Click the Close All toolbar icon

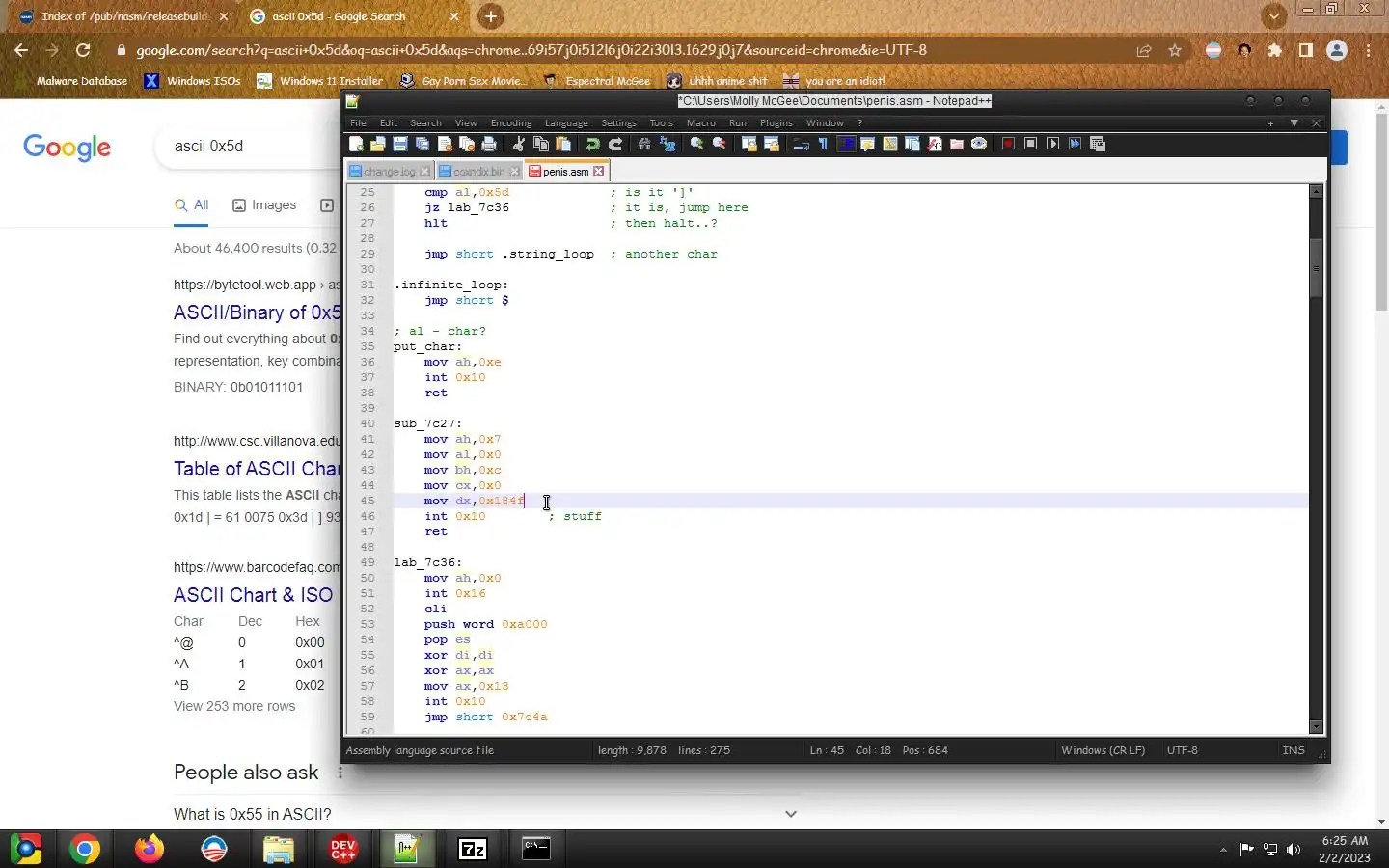click(x=467, y=144)
